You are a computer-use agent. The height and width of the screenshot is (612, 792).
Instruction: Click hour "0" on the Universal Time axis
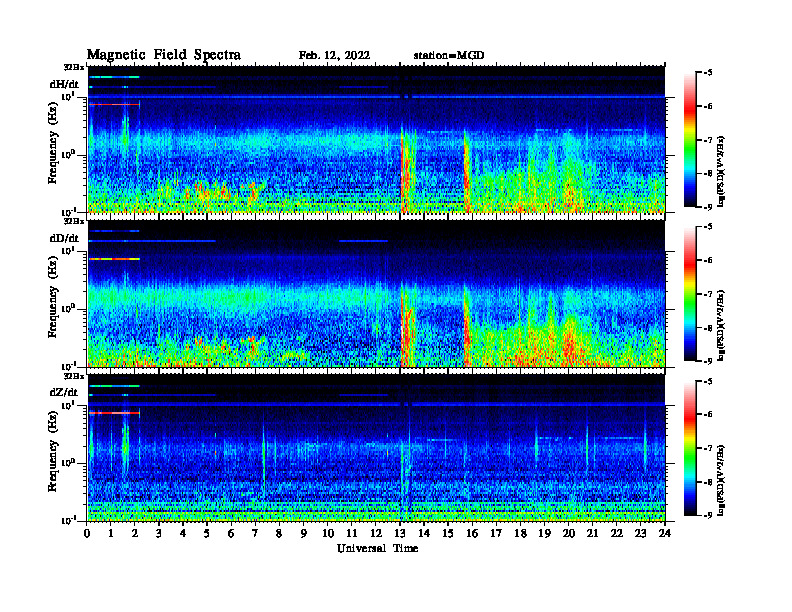pyautogui.click(x=87, y=533)
